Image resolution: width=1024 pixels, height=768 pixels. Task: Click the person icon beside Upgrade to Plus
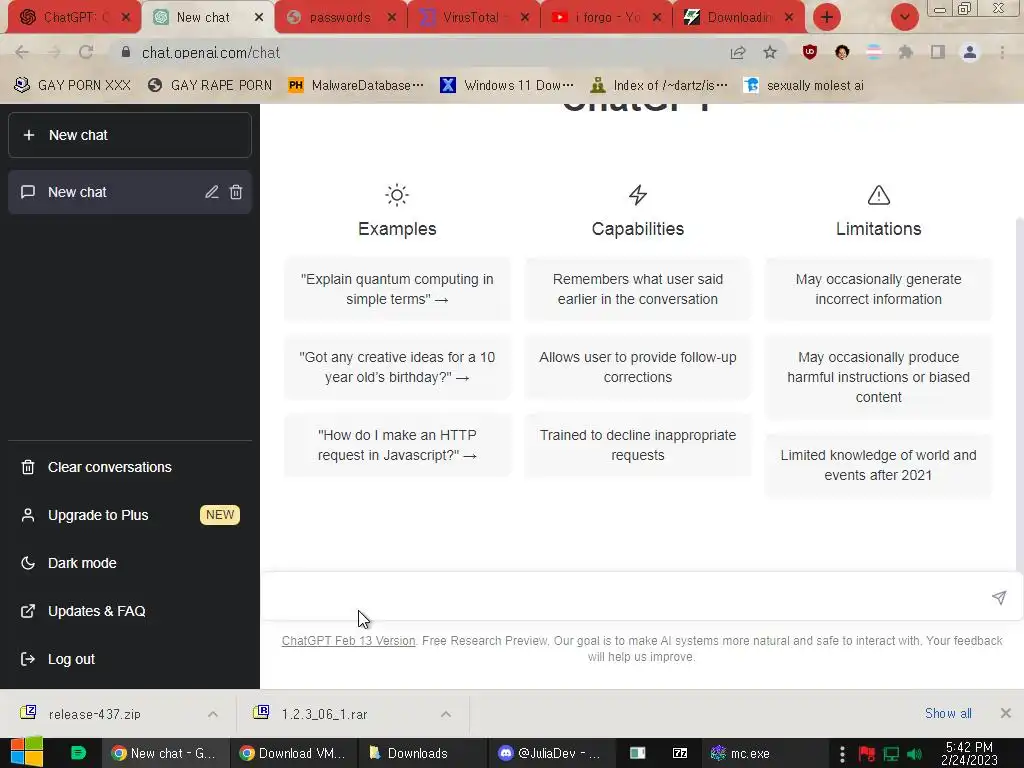[x=28, y=515]
